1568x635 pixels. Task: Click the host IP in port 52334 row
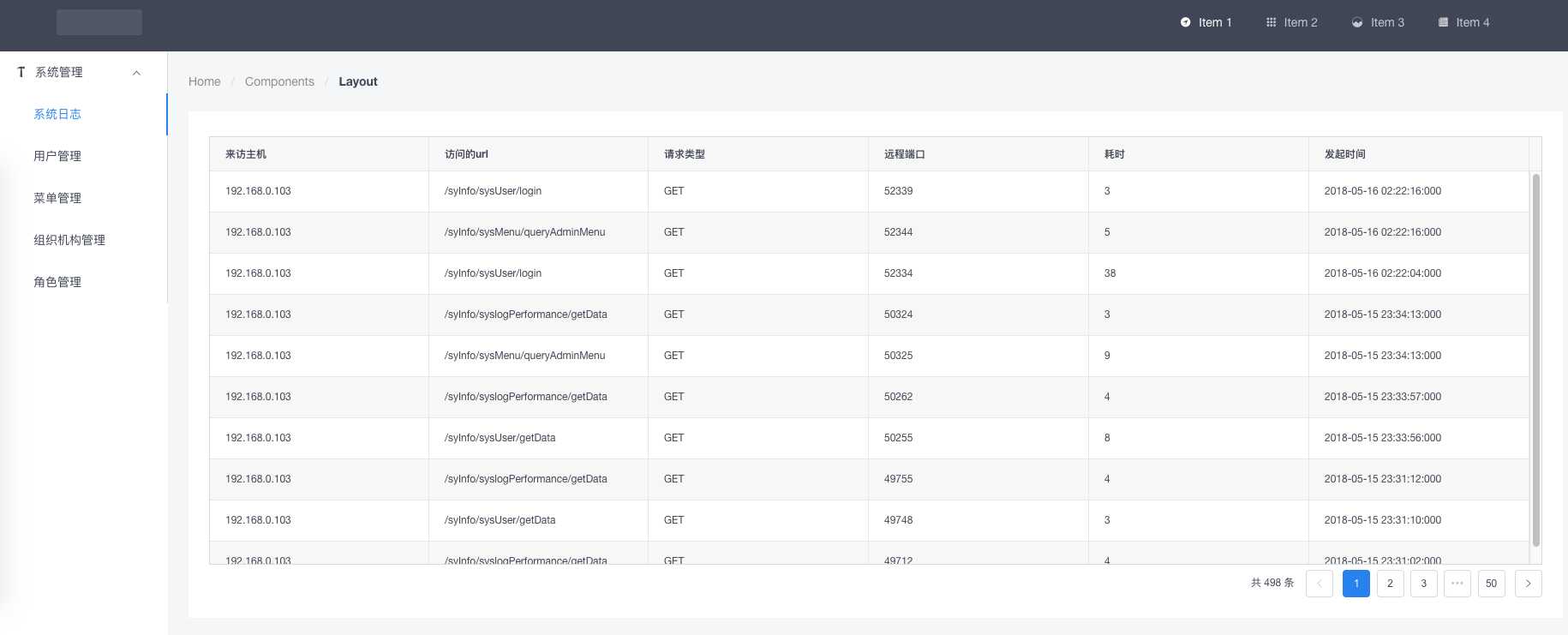coord(319,273)
